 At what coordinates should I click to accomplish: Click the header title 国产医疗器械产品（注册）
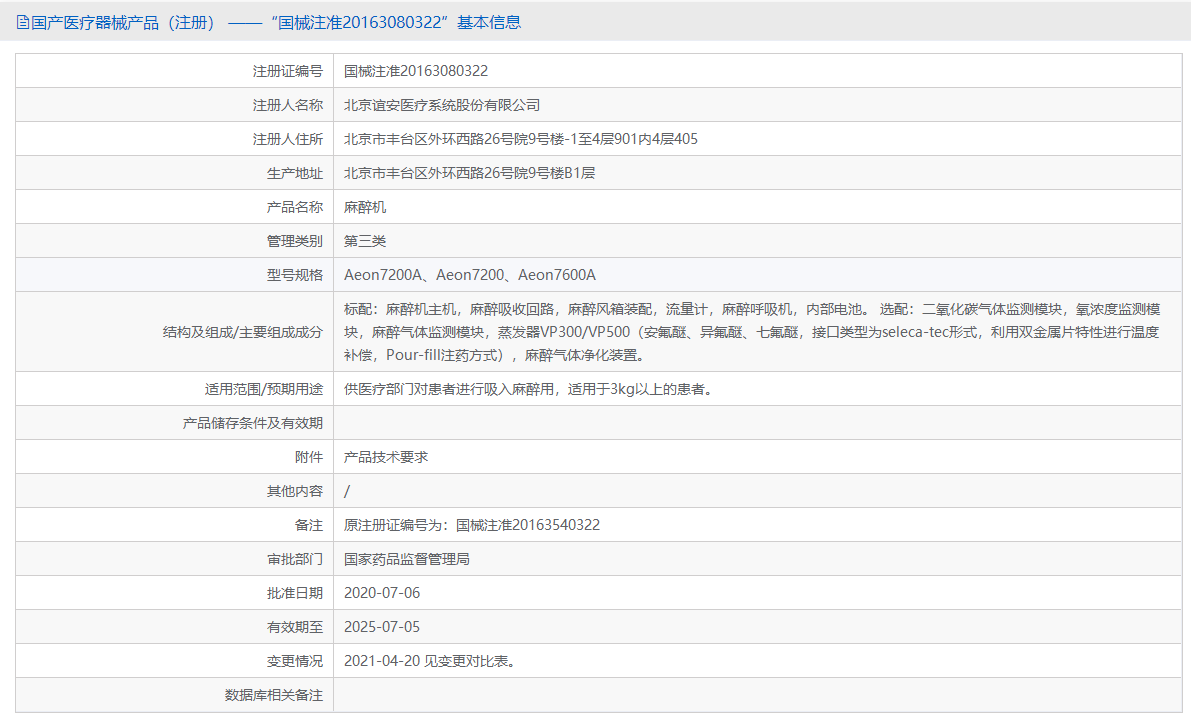click(125, 23)
